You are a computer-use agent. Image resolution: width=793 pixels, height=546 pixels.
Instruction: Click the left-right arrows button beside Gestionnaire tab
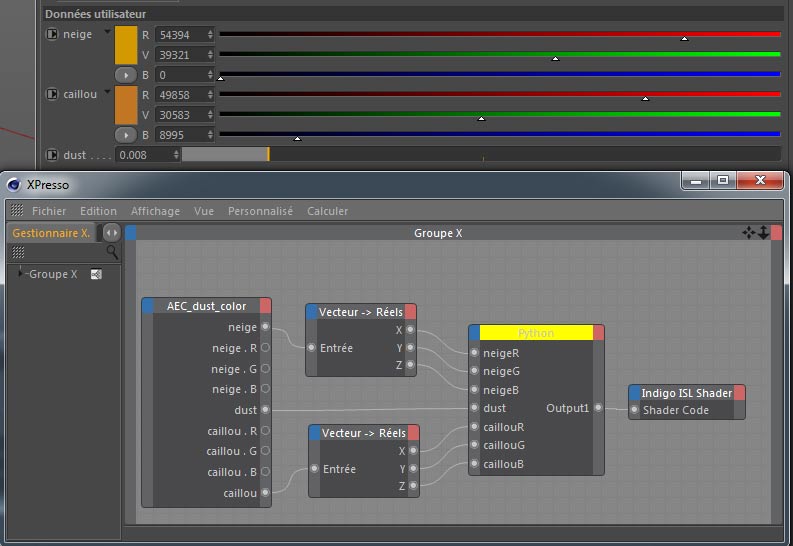click(111, 233)
